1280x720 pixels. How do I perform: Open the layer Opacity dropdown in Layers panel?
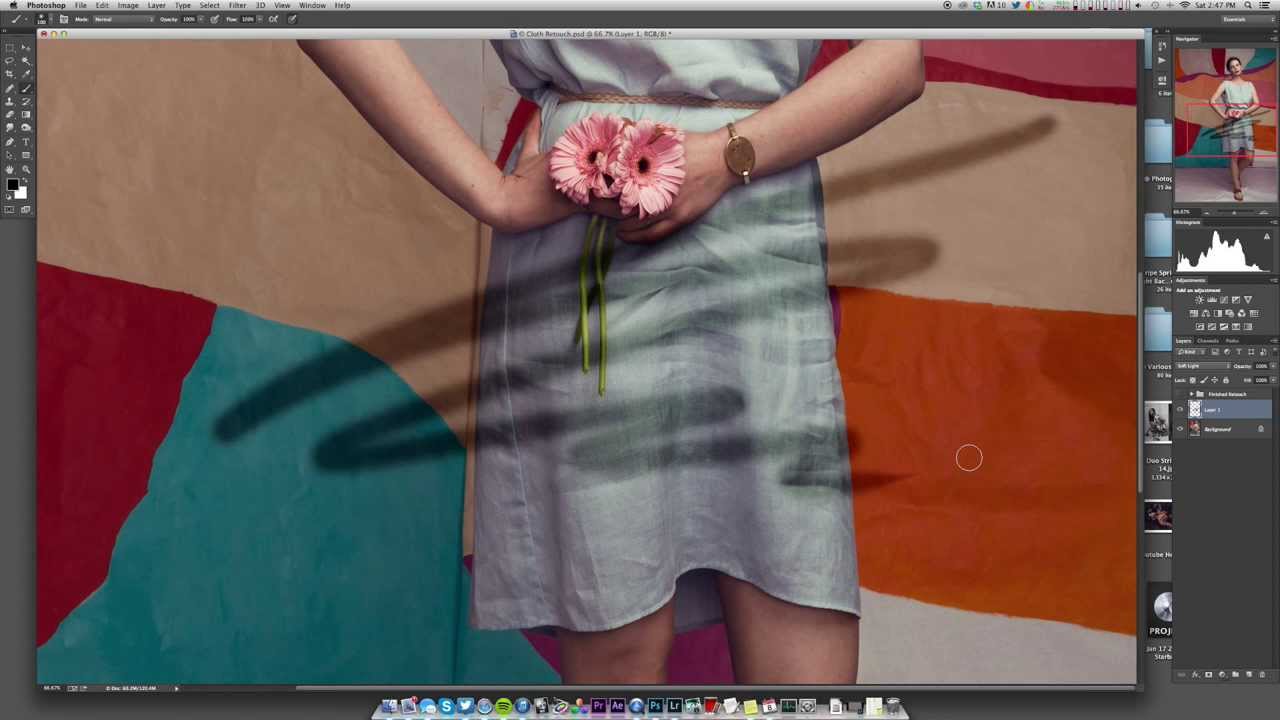pyautogui.click(x=1272, y=366)
